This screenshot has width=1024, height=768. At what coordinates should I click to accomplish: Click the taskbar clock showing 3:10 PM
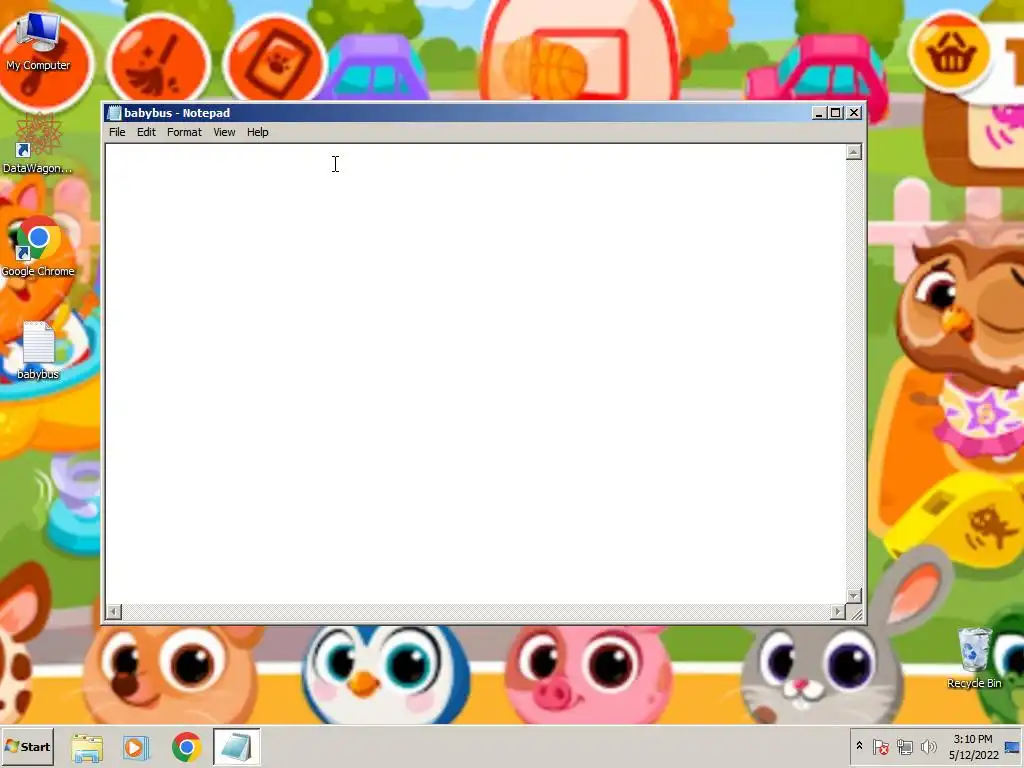pyautogui.click(x=973, y=747)
